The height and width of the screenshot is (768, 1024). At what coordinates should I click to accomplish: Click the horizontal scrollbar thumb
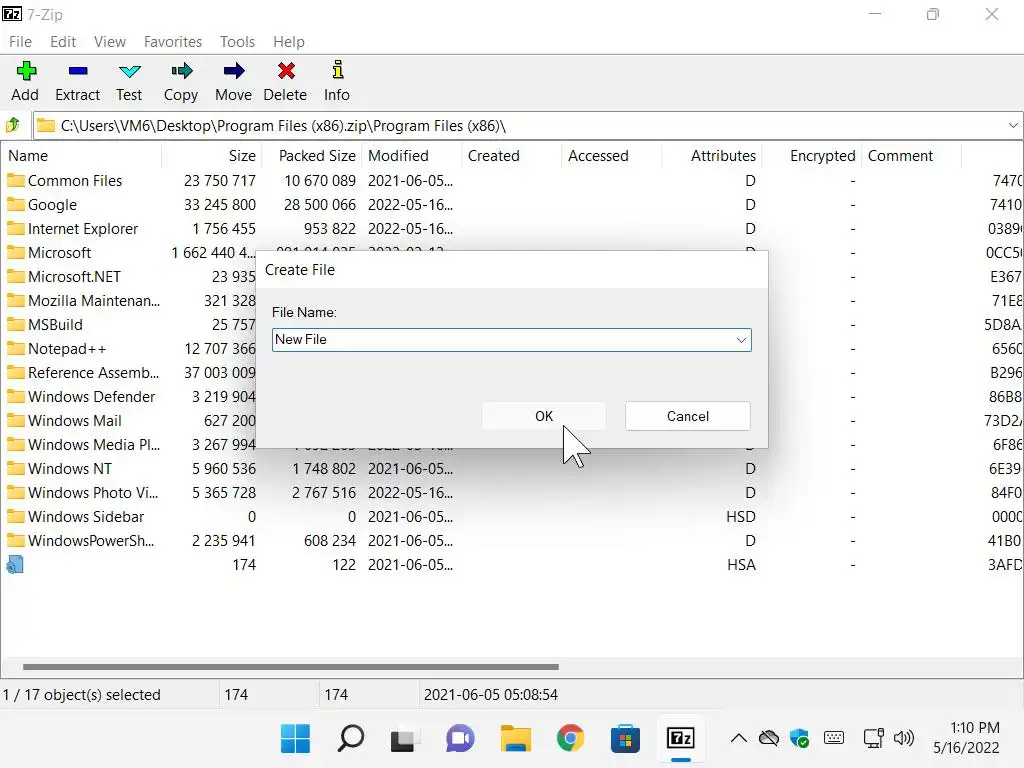pyautogui.click(x=291, y=667)
